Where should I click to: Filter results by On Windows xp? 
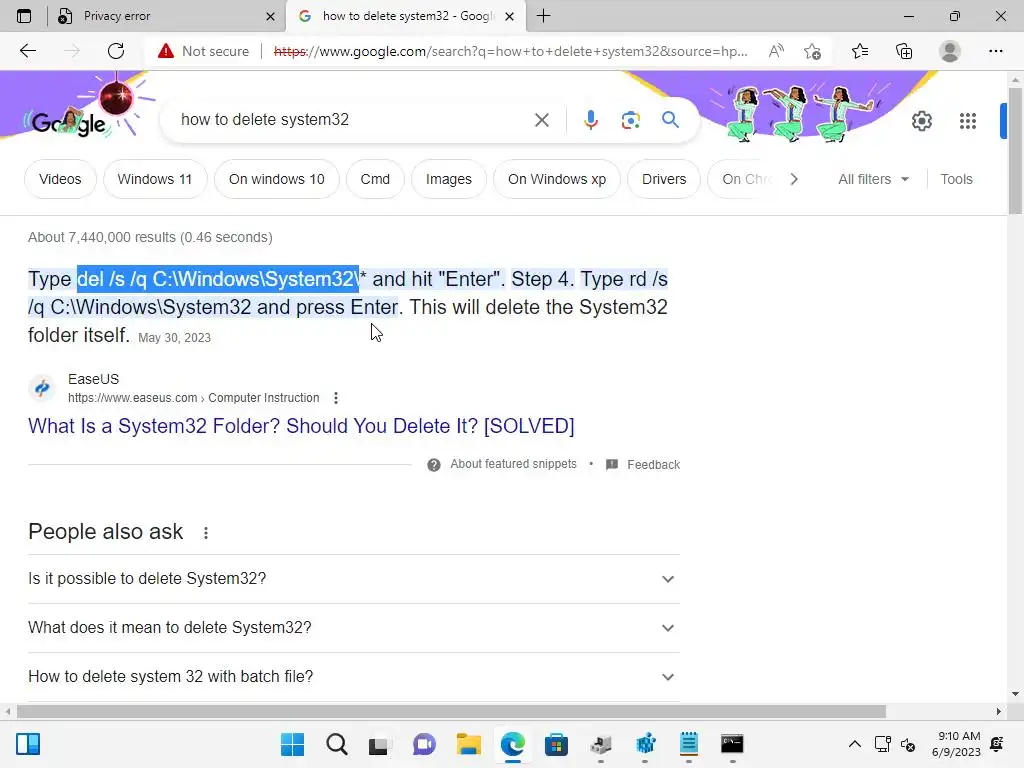[557, 179]
